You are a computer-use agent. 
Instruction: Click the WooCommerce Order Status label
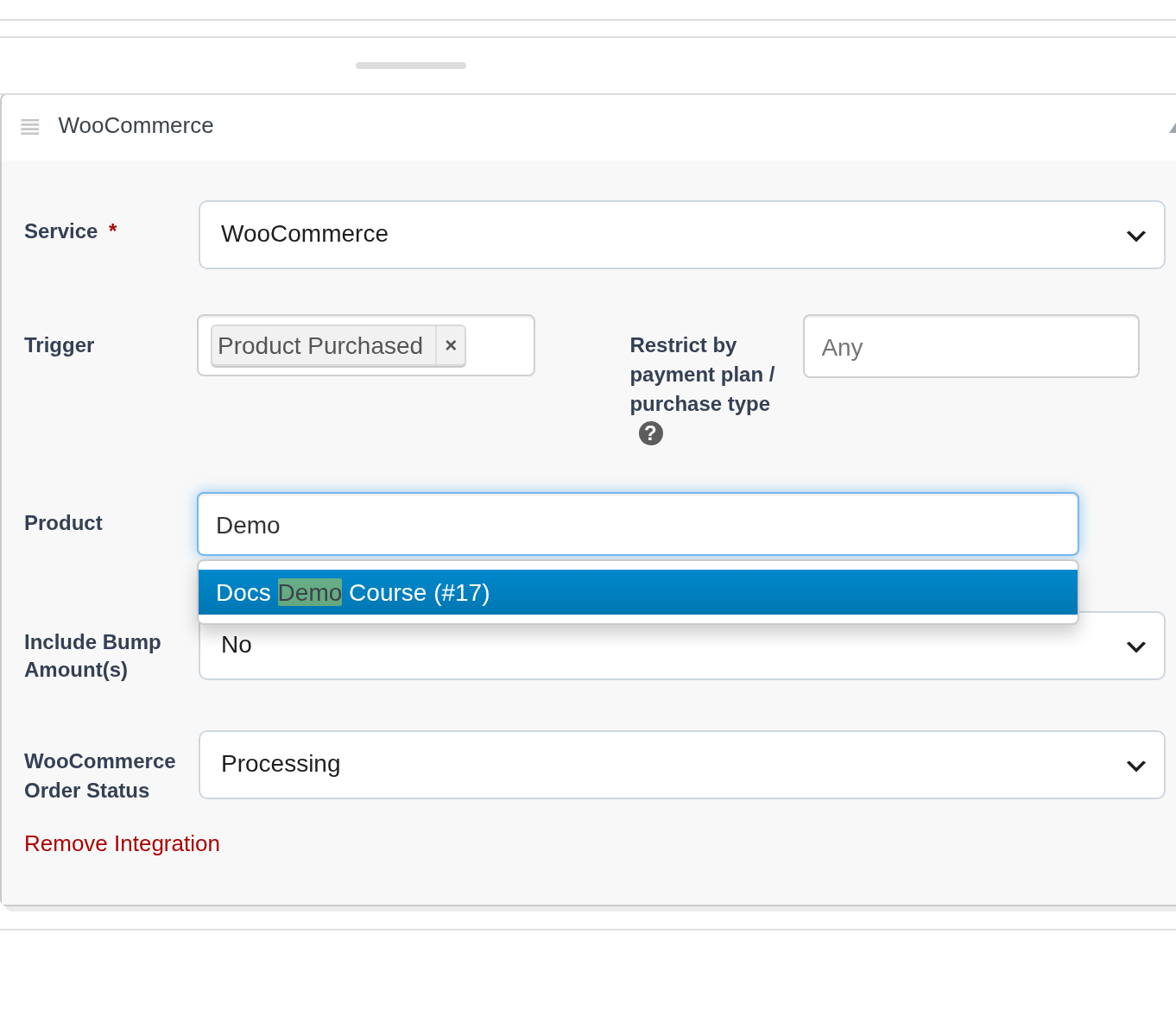99,775
